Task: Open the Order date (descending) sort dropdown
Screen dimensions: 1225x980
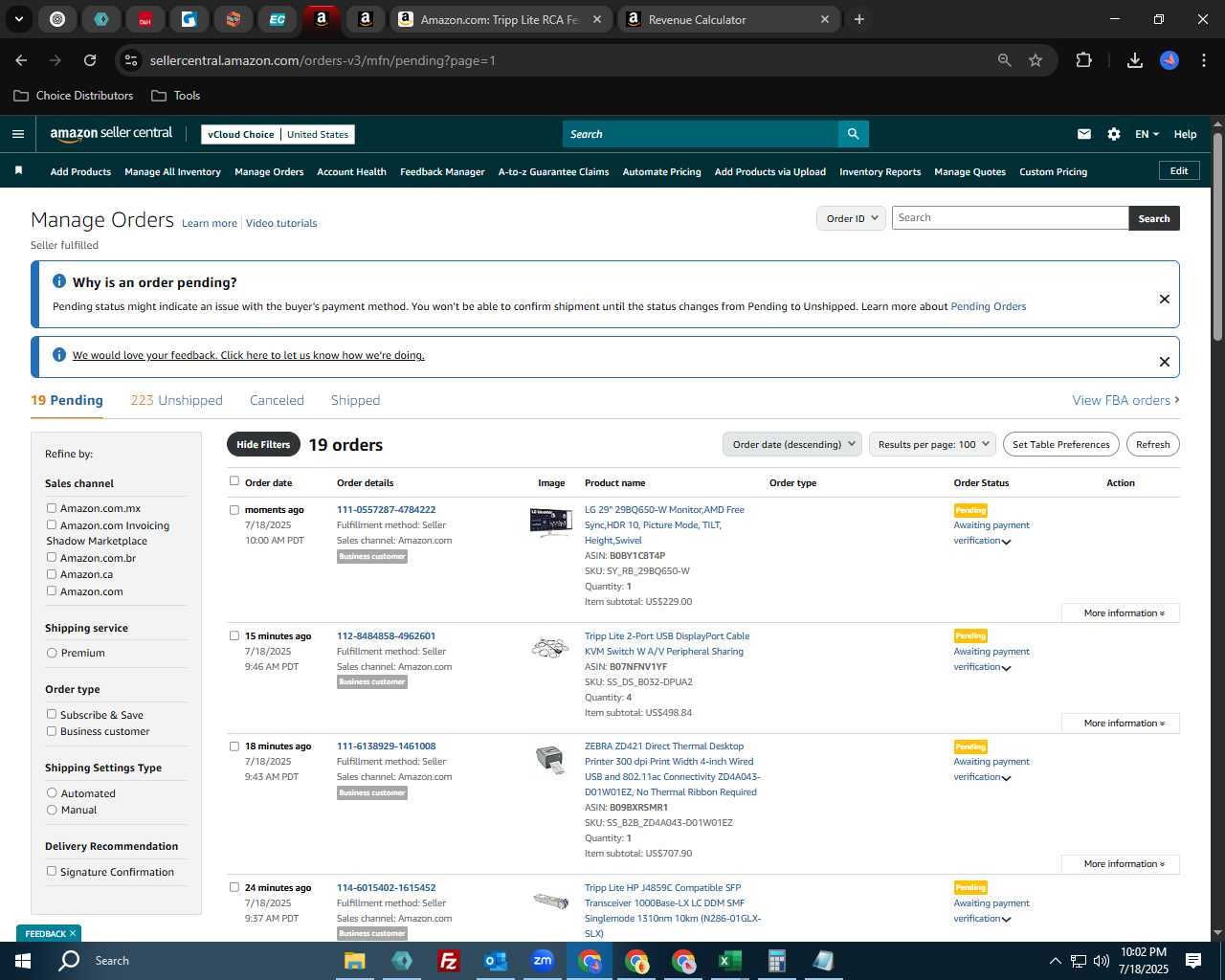Action: 792,444
